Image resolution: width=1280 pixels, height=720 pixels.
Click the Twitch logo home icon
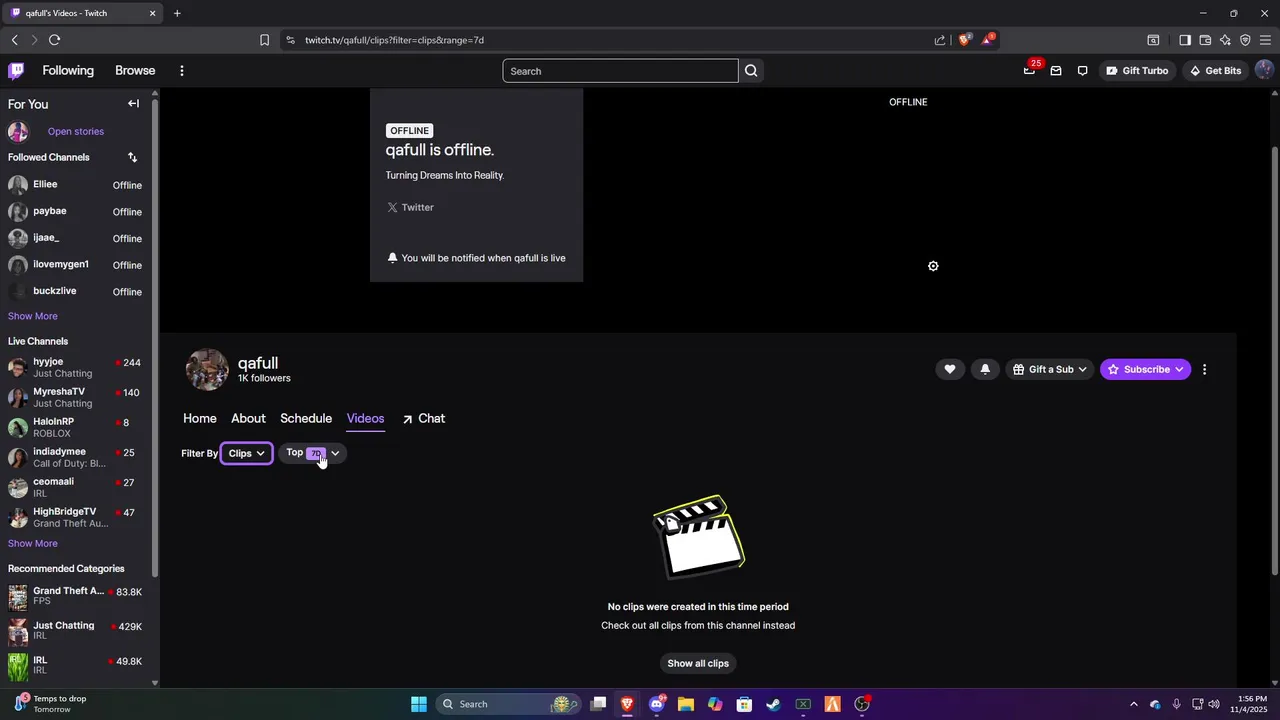[16, 71]
